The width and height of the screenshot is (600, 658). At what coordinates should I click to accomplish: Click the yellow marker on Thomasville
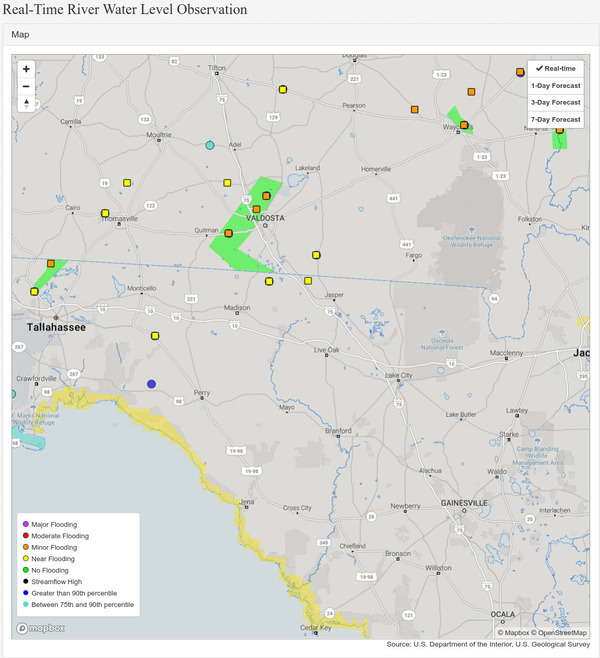[105, 213]
